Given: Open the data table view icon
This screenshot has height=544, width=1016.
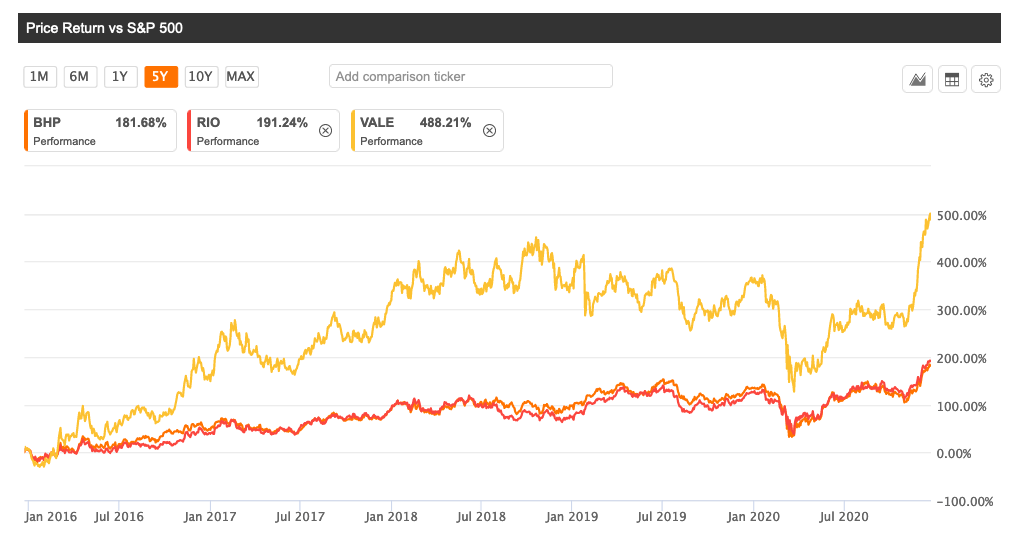Looking at the screenshot, I should (x=952, y=80).
